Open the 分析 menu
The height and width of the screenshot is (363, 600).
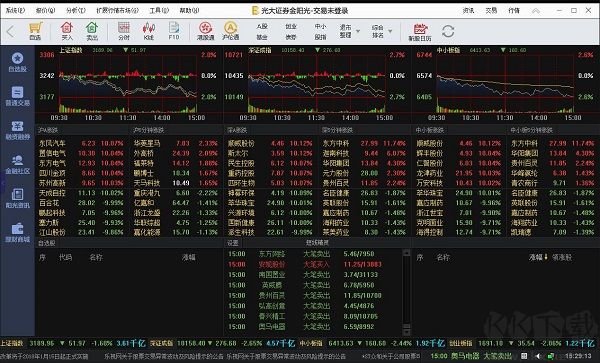[x=76, y=10]
